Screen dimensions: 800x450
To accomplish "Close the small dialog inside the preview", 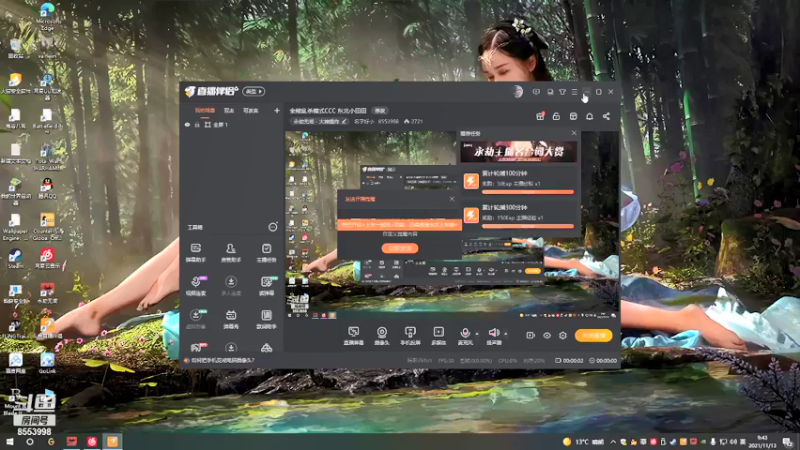I will (x=452, y=199).
